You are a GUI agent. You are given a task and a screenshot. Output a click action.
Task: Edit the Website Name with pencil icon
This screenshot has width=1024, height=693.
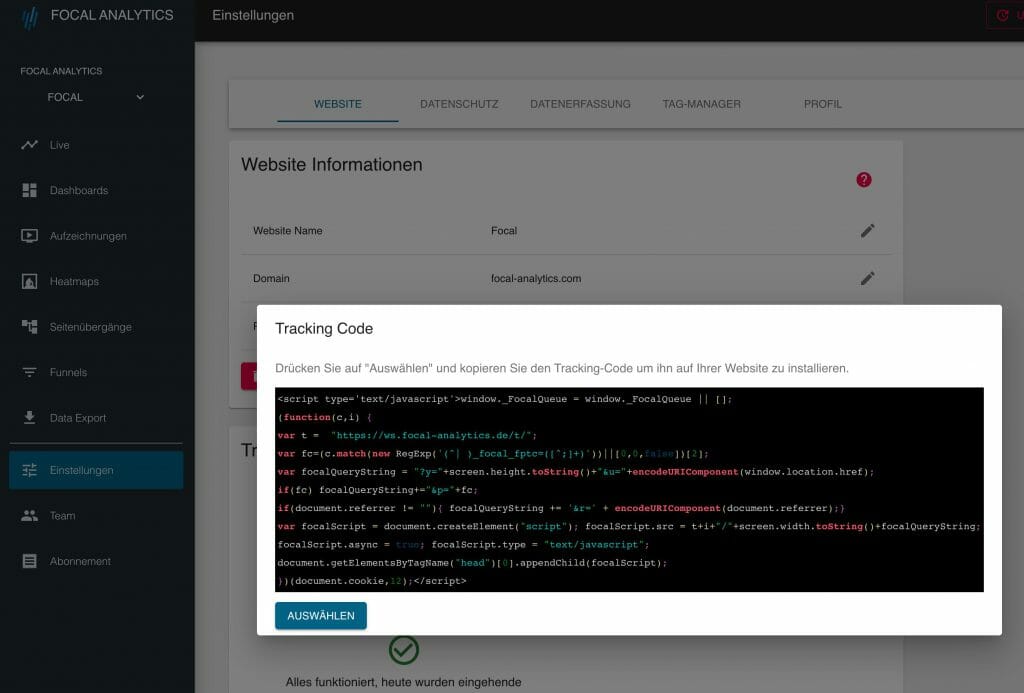[x=867, y=231]
